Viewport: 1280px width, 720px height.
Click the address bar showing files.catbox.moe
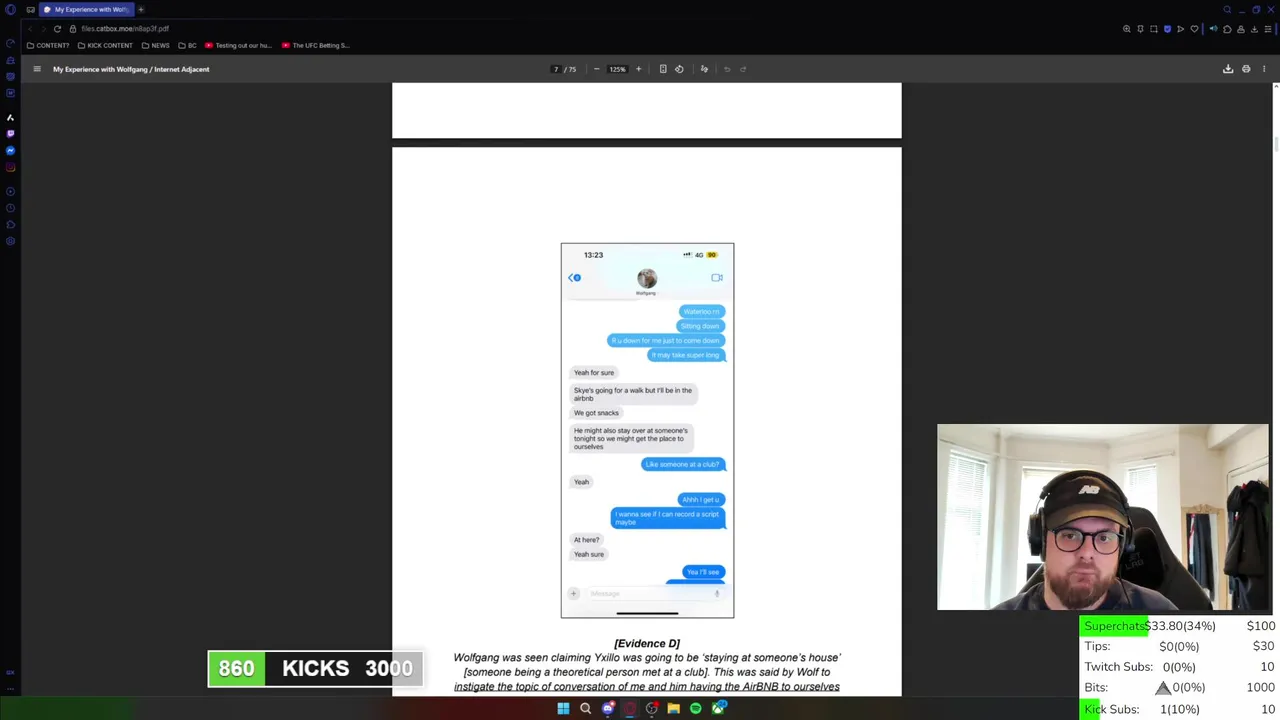[125, 29]
